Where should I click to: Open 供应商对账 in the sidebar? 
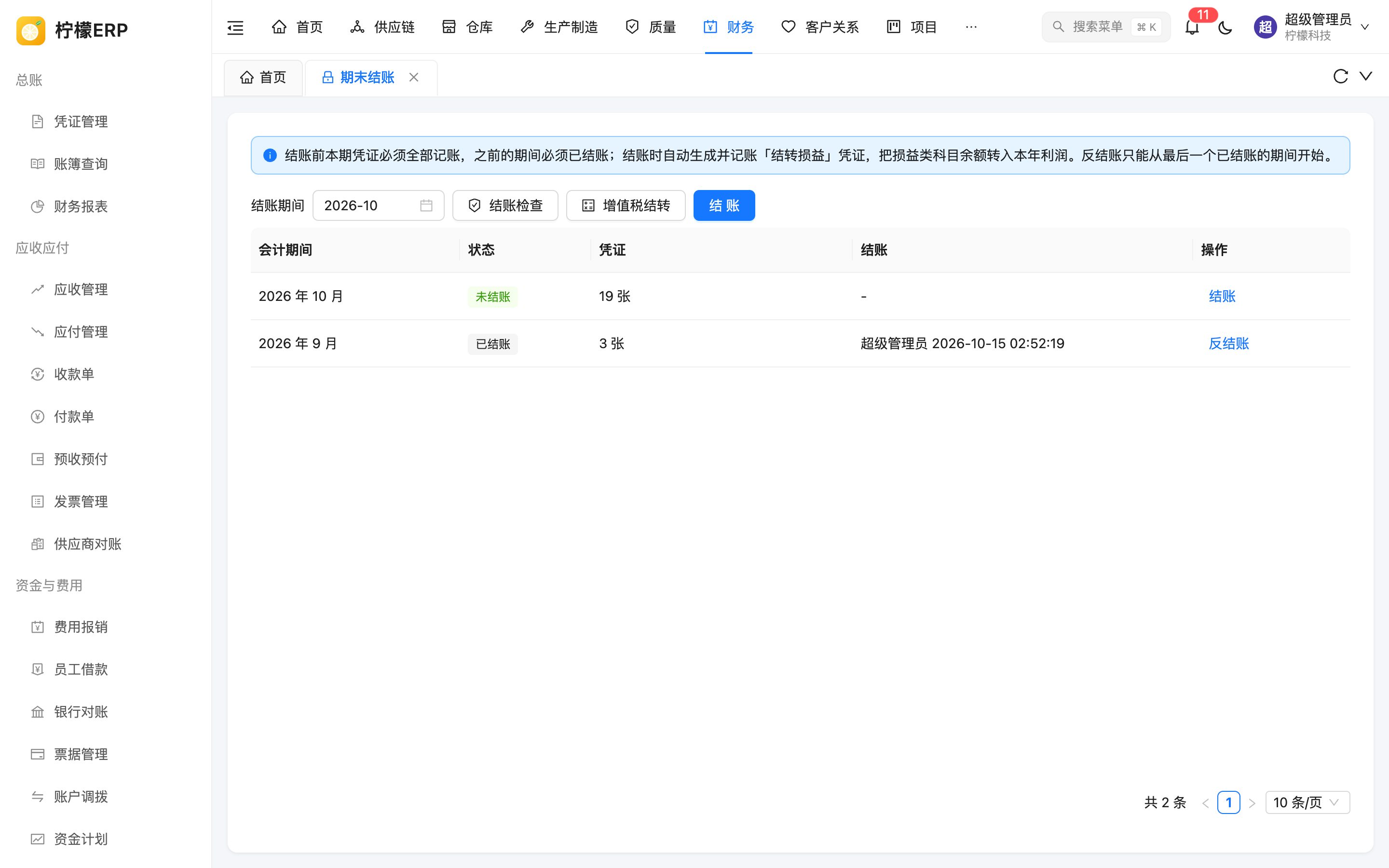(106, 544)
